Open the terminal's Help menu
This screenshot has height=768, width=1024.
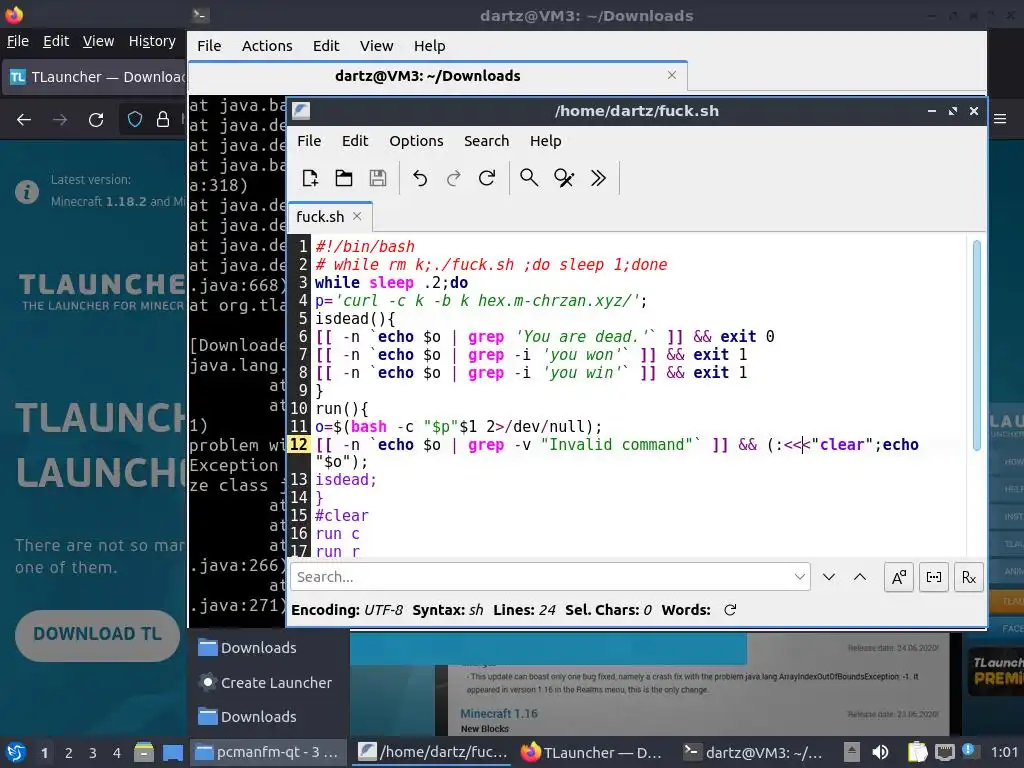click(430, 46)
